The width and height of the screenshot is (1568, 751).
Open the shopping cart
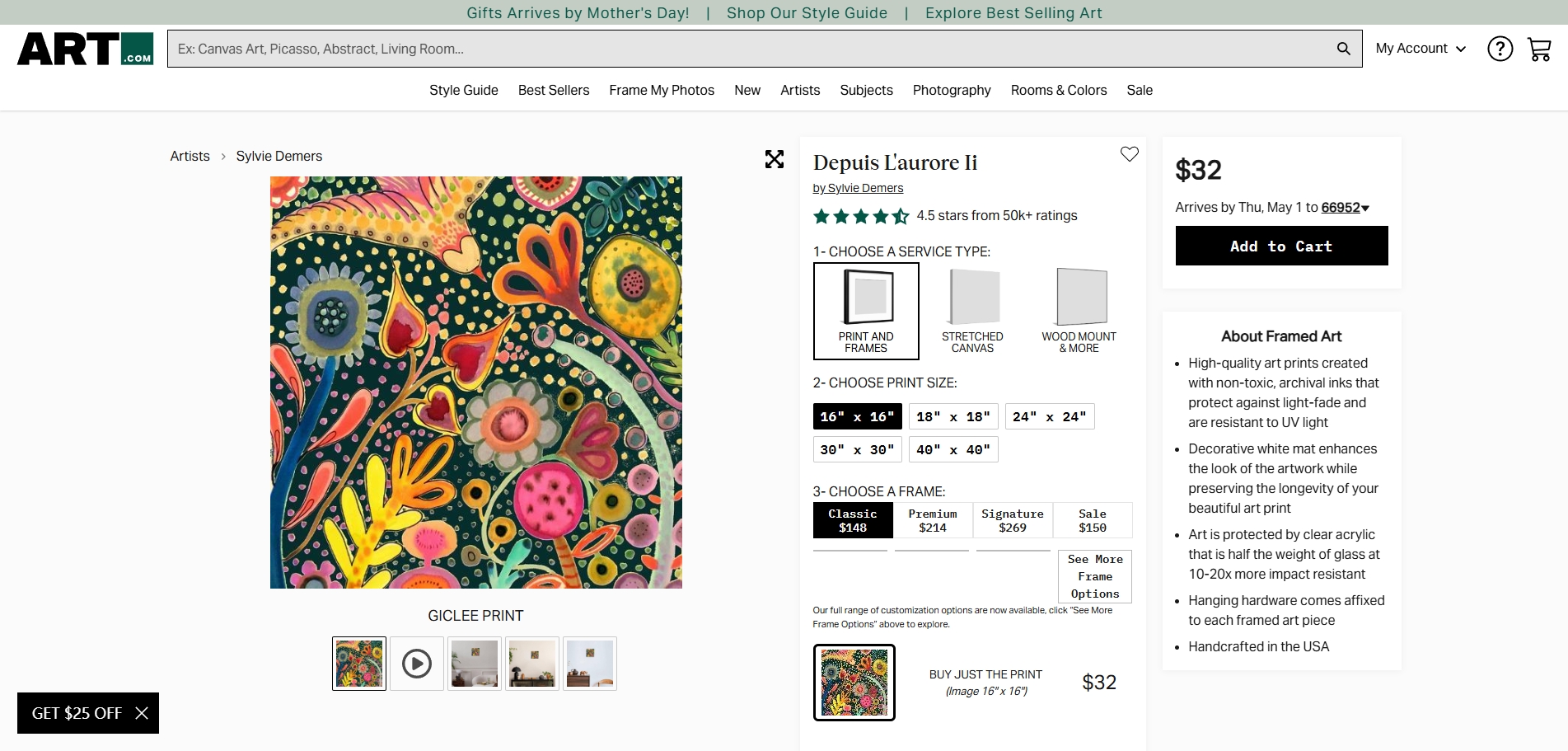(x=1538, y=49)
